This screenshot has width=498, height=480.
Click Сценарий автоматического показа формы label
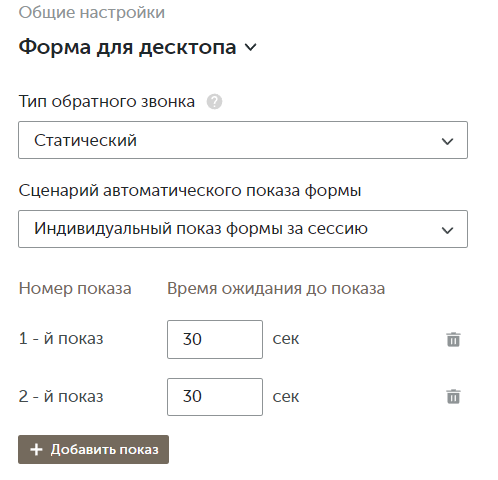tap(190, 191)
